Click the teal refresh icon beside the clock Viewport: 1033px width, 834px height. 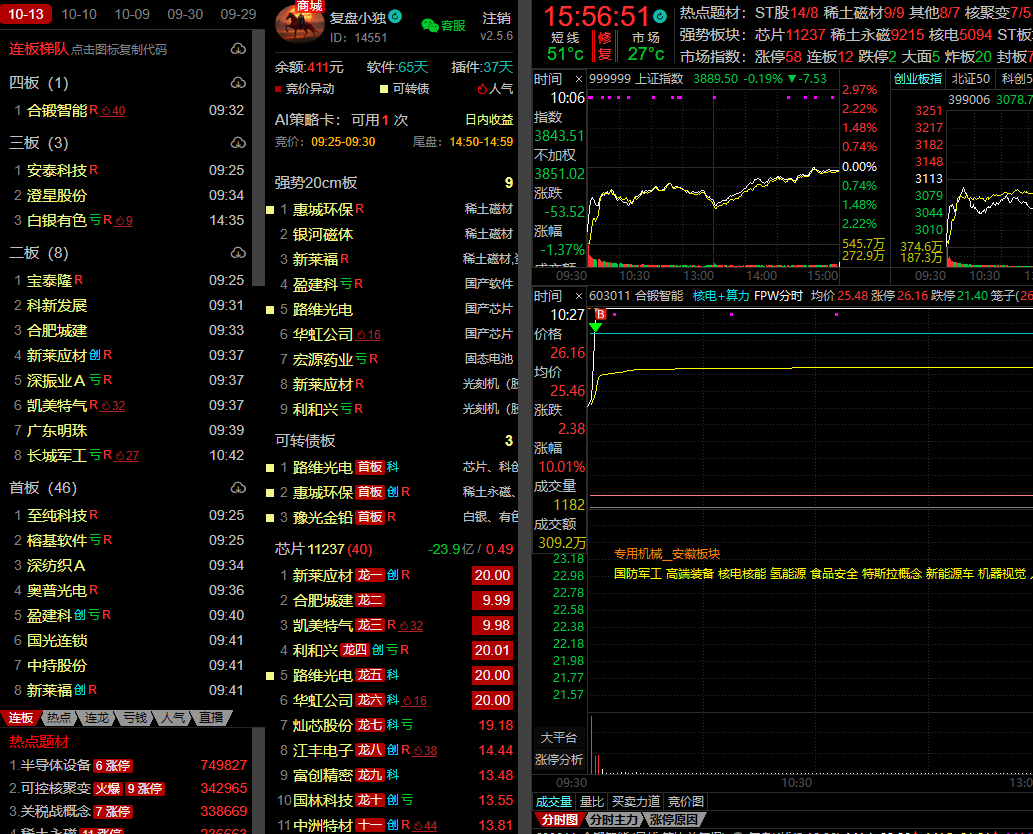(x=659, y=17)
